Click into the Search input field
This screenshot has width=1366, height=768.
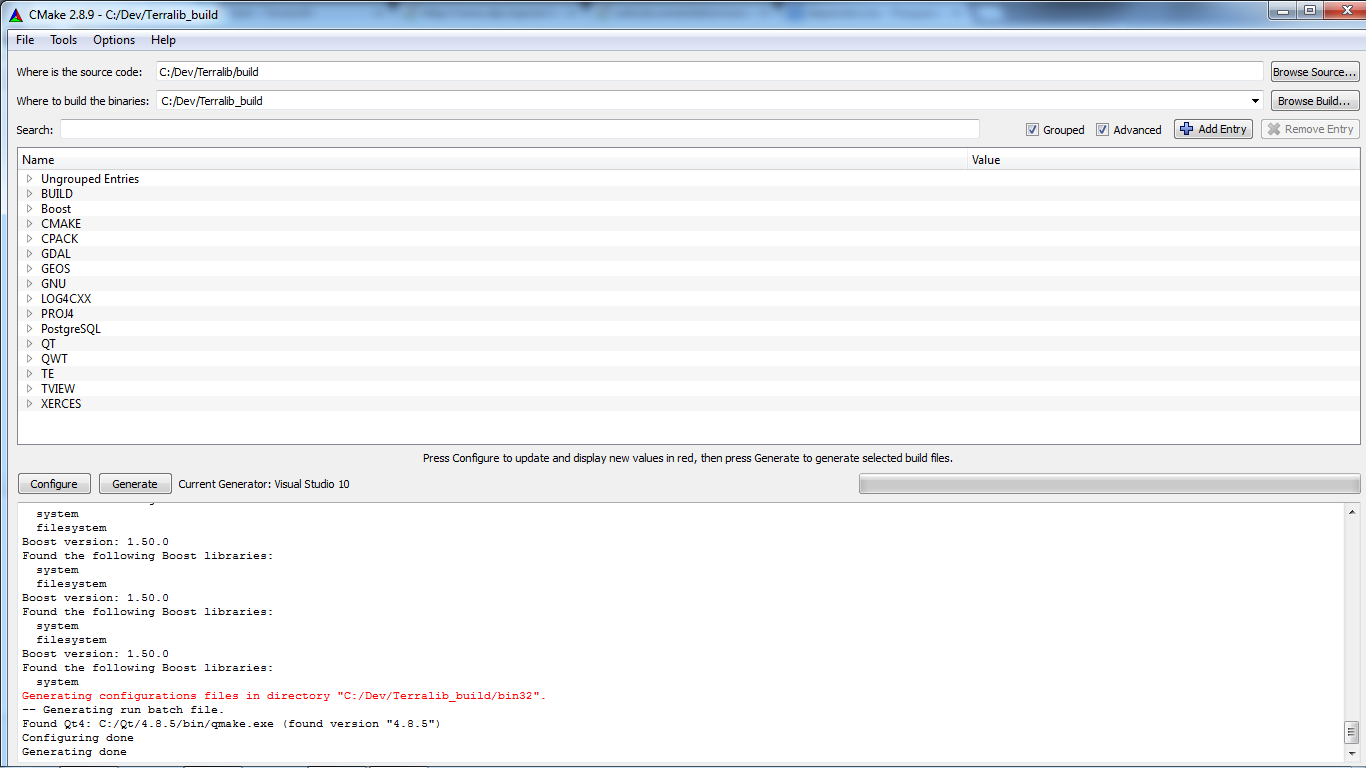coord(519,129)
